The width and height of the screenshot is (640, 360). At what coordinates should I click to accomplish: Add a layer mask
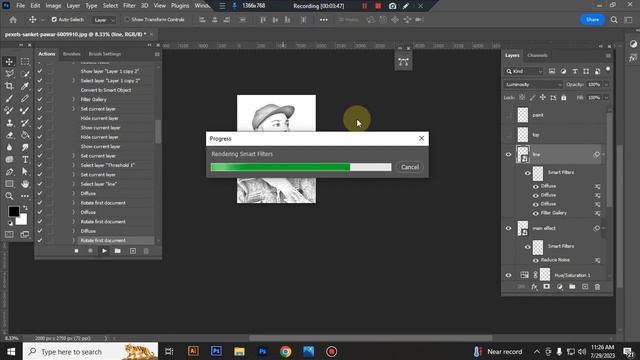click(547, 287)
